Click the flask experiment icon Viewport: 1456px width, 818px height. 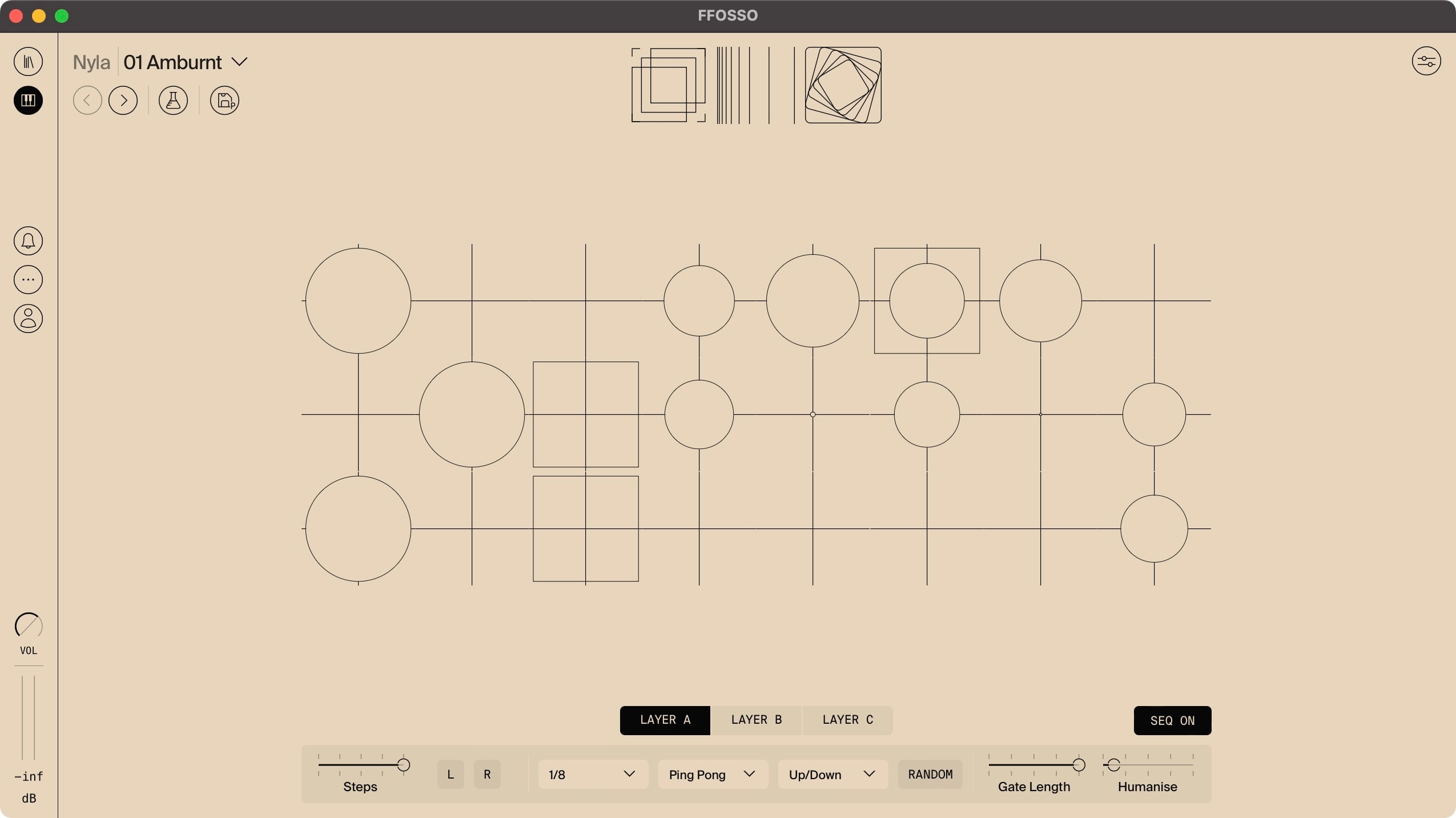(173, 101)
